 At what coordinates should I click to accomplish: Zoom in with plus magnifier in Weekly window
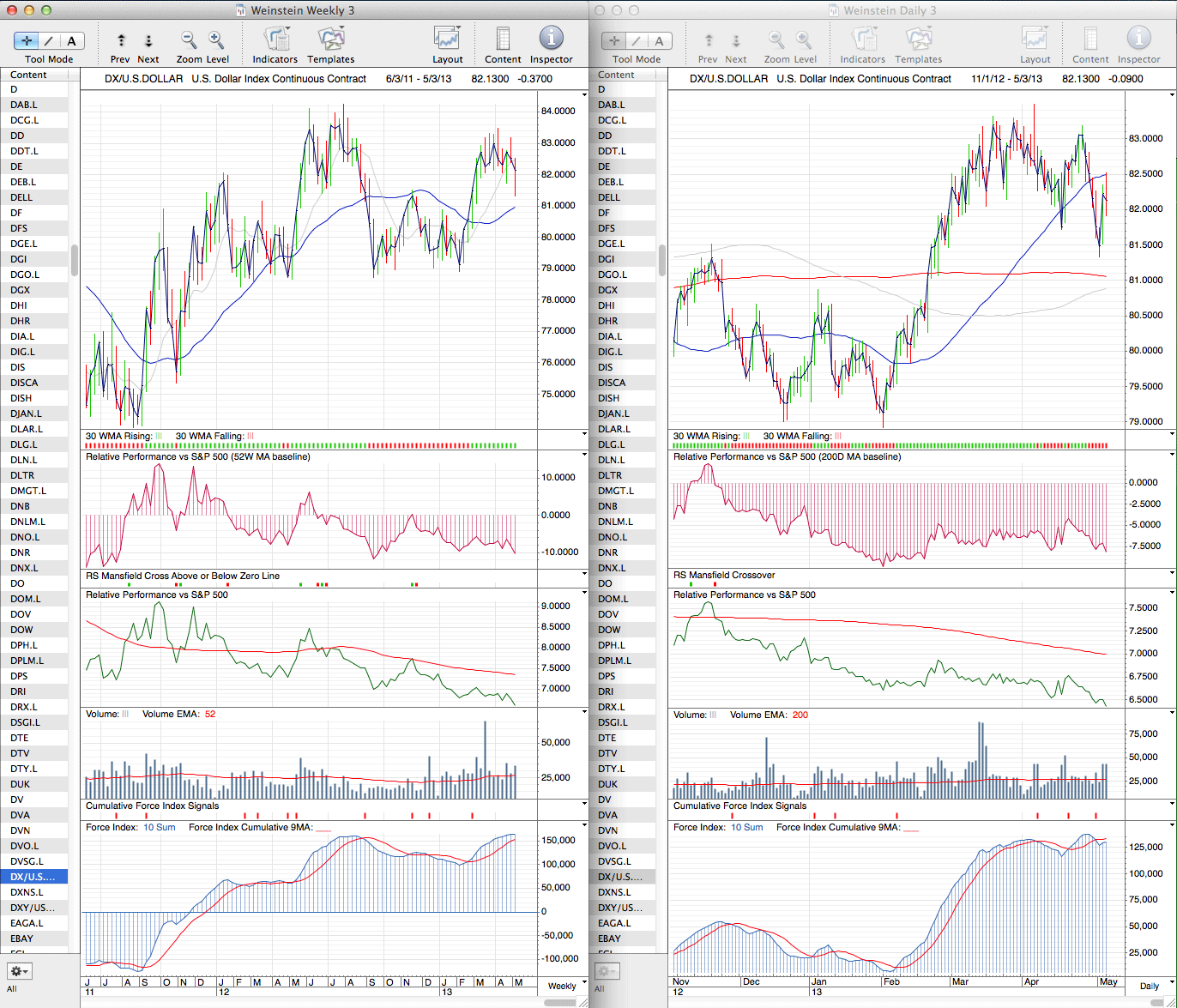click(216, 39)
